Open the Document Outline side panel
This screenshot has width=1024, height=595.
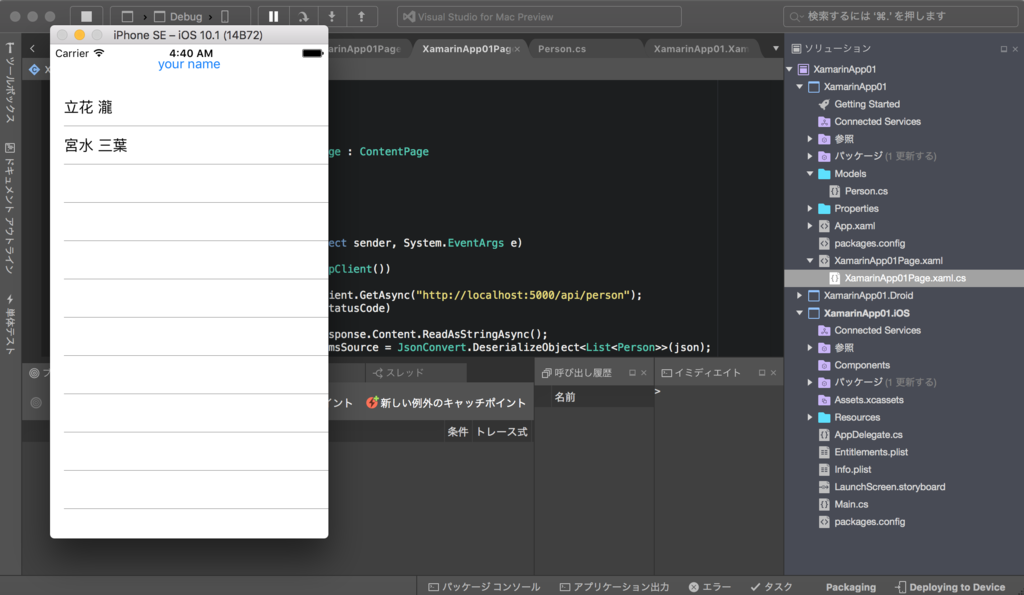pyautogui.click(x=10, y=209)
